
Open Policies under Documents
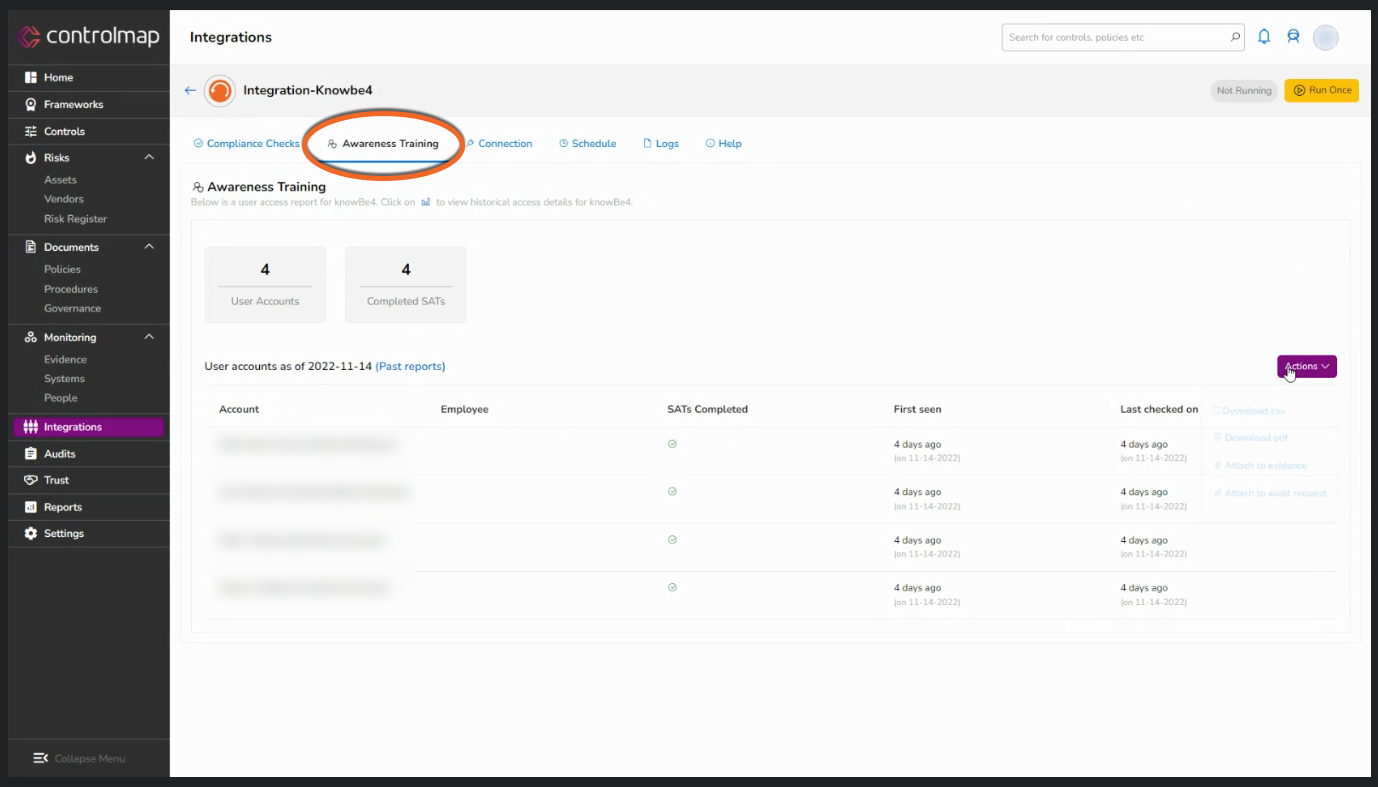pyautogui.click(x=62, y=269)
